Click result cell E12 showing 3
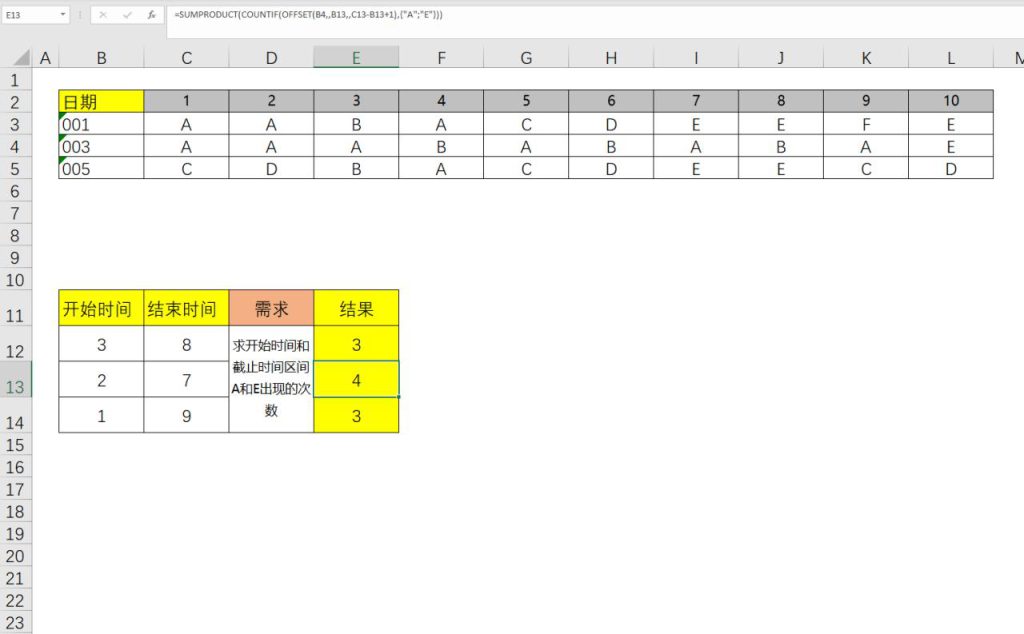Viewport: 1024px width, 634px height. (356, 344)
